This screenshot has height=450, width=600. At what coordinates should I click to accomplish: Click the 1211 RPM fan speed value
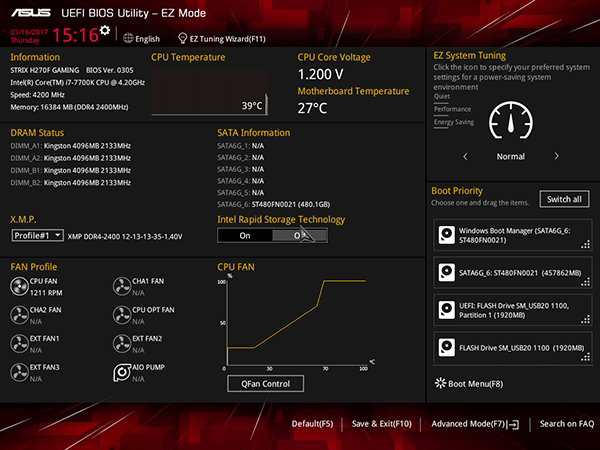click(46, 293)
